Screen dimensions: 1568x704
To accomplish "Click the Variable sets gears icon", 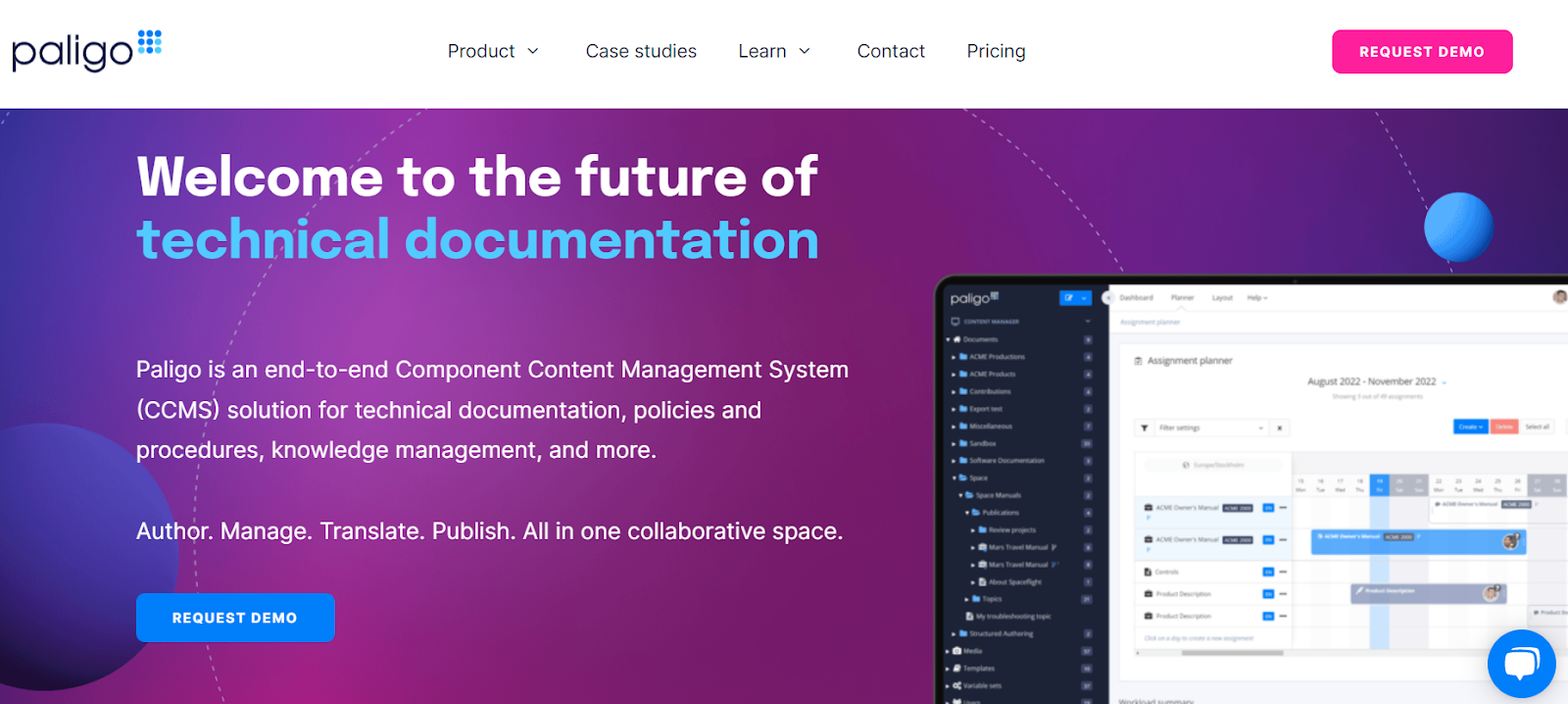I will click(x=957, y=686).
